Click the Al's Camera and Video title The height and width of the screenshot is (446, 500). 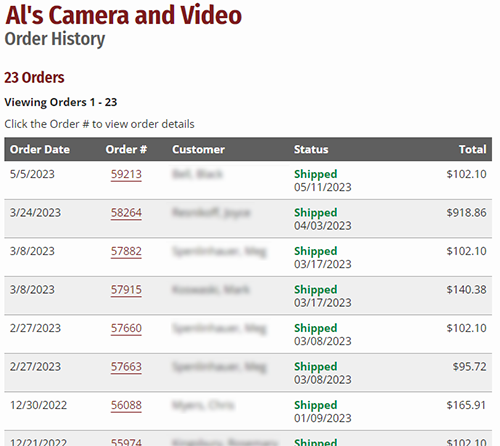point(123,15)
